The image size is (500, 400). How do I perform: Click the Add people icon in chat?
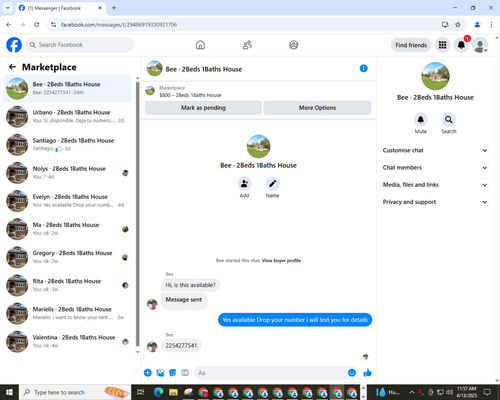click(x=244, y=184)
